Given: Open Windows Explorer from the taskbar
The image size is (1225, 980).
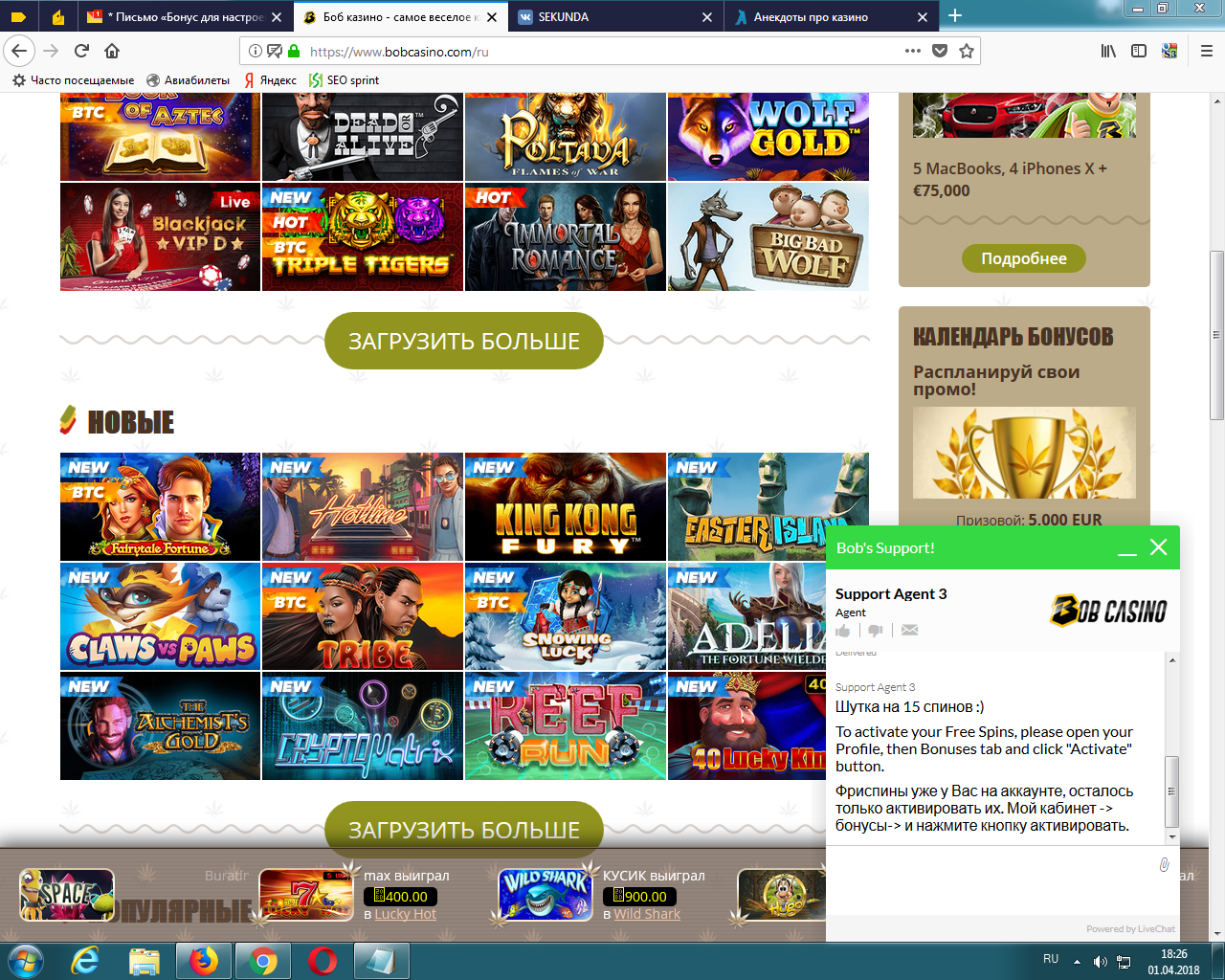Looking at the screenshot, I should point(145,960).
